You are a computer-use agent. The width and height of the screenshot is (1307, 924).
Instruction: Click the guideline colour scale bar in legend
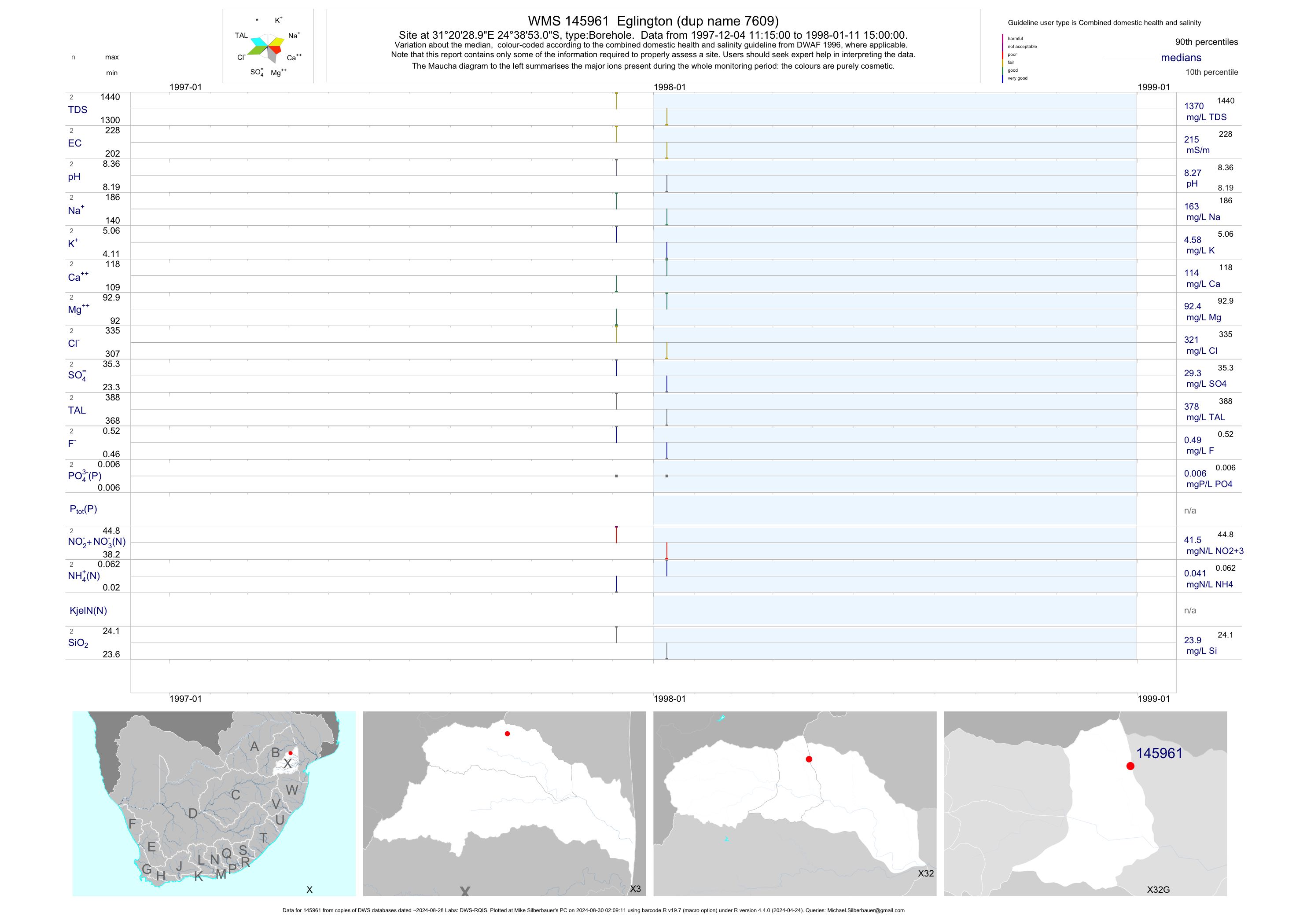click(1002, 58)
